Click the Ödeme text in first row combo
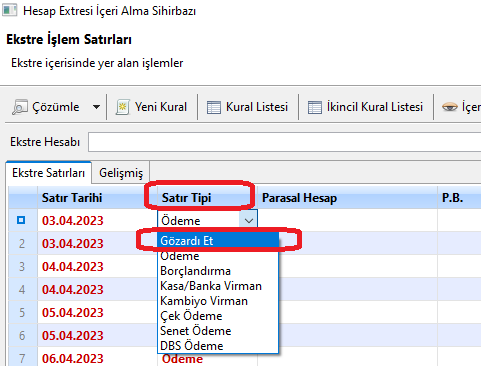Image resolution: width=481 pixels, height=366 pixels. [x=181, y=221]
